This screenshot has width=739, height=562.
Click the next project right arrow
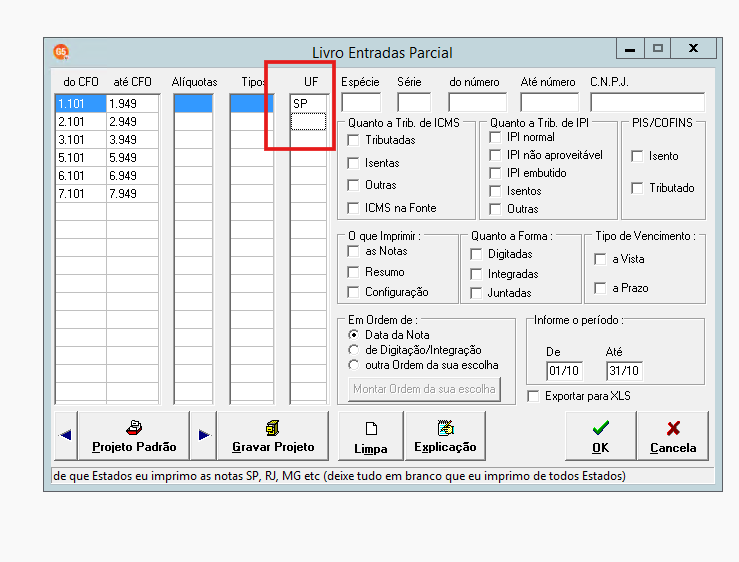click(204, 435)
